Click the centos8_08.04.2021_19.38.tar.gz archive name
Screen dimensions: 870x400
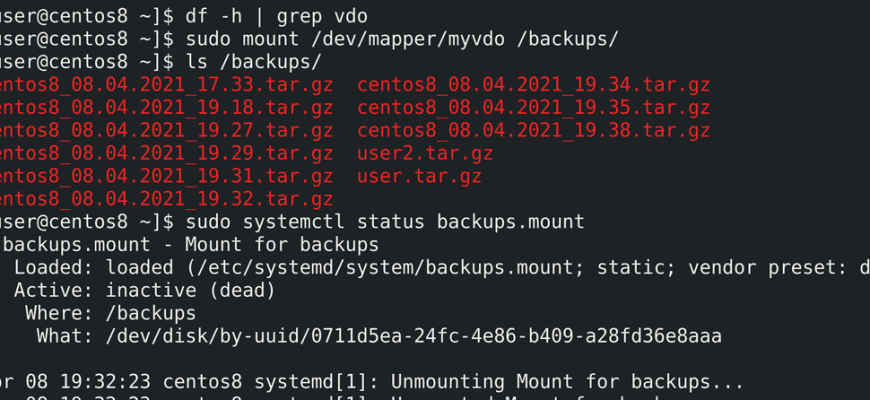pyautogui.click(x=533, y=130)
